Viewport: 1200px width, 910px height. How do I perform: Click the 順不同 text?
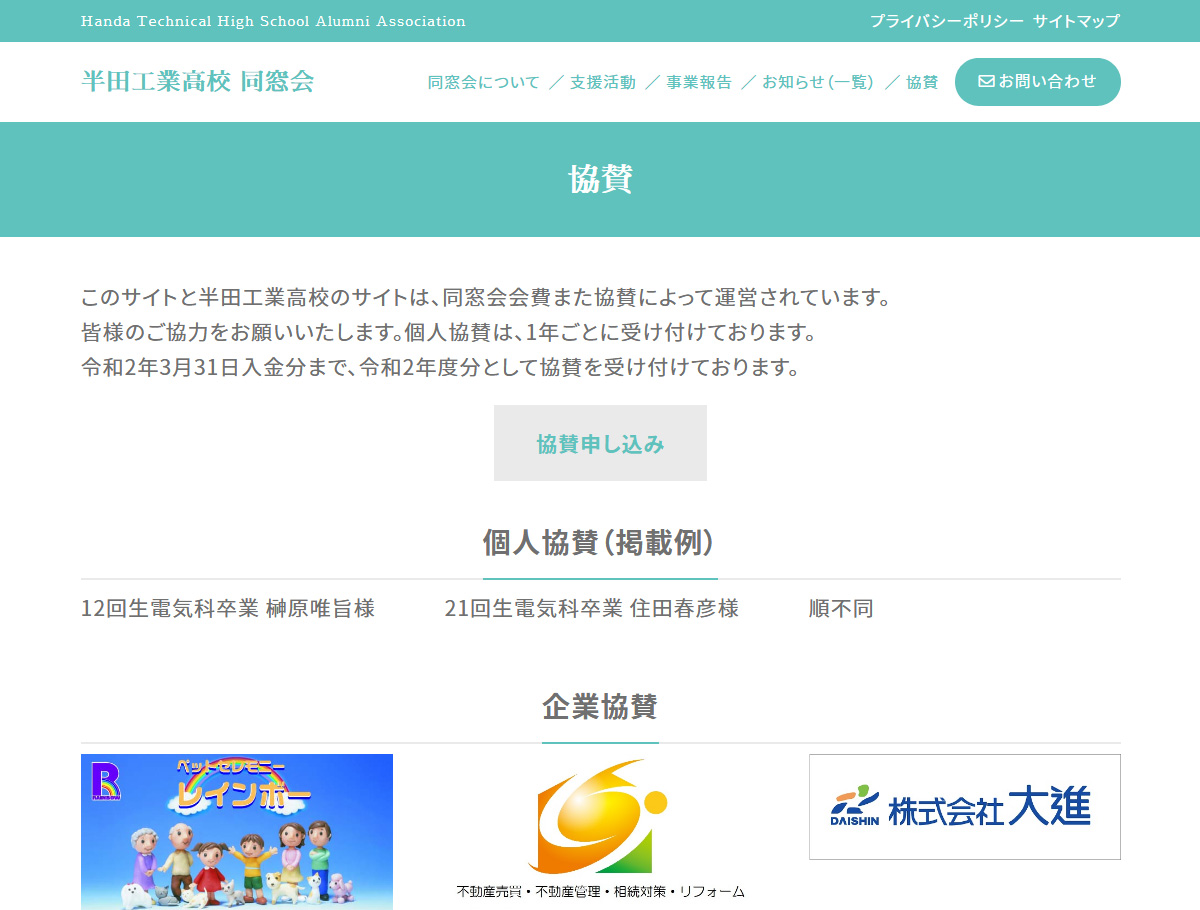(840, 608)
